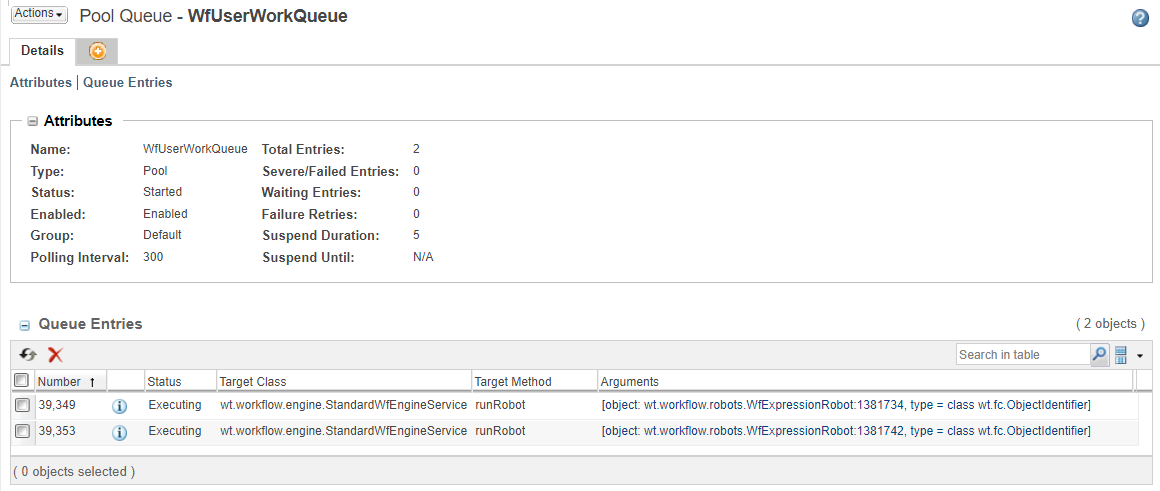This screenshot has width=1160, height=491.
Task: Click the runRobot cell in row 39,353
Action: pyautogui.click(x=500, y=430)
